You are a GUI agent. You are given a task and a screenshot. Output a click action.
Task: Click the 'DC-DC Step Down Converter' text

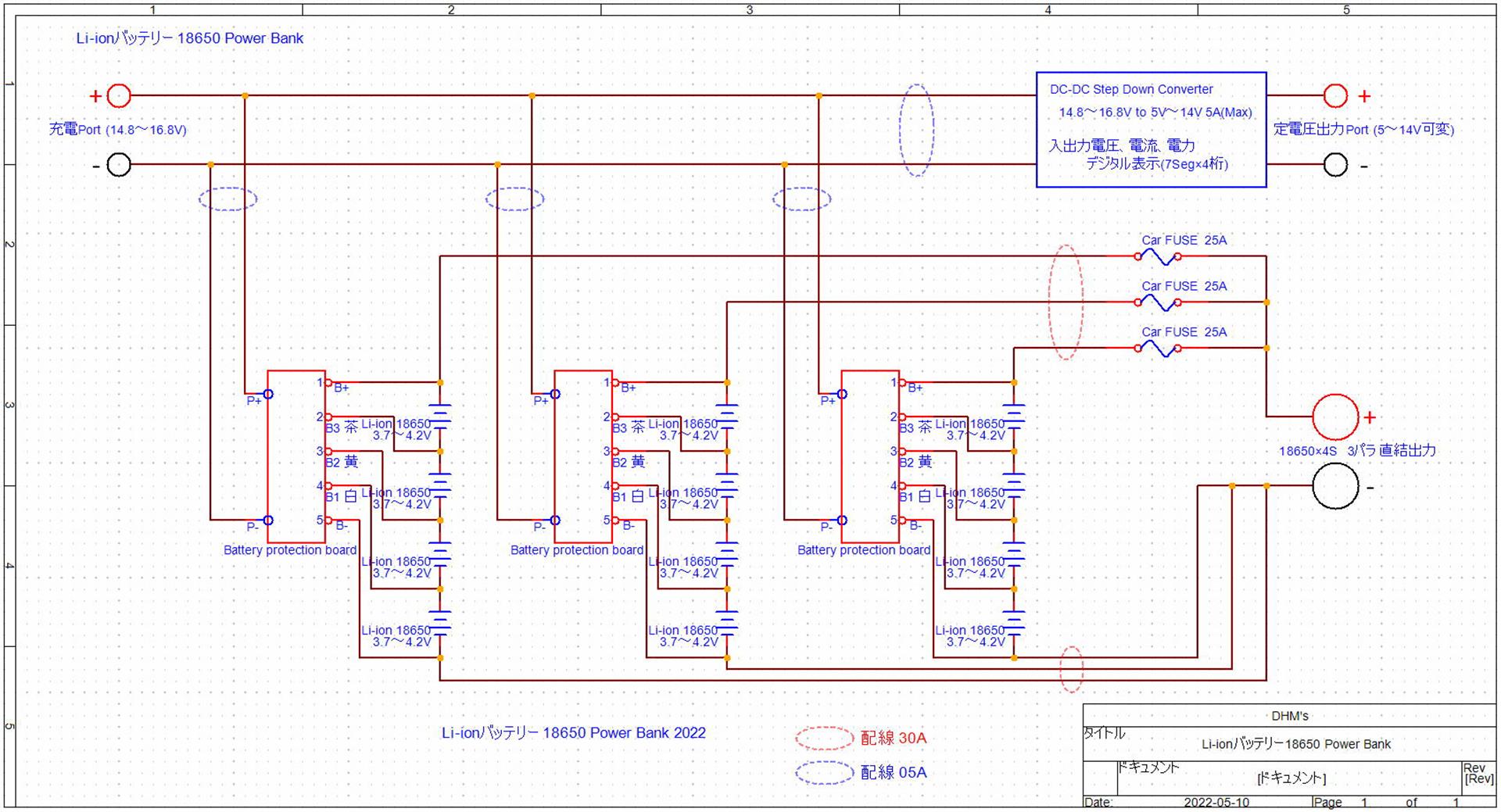pos(1131,89)
